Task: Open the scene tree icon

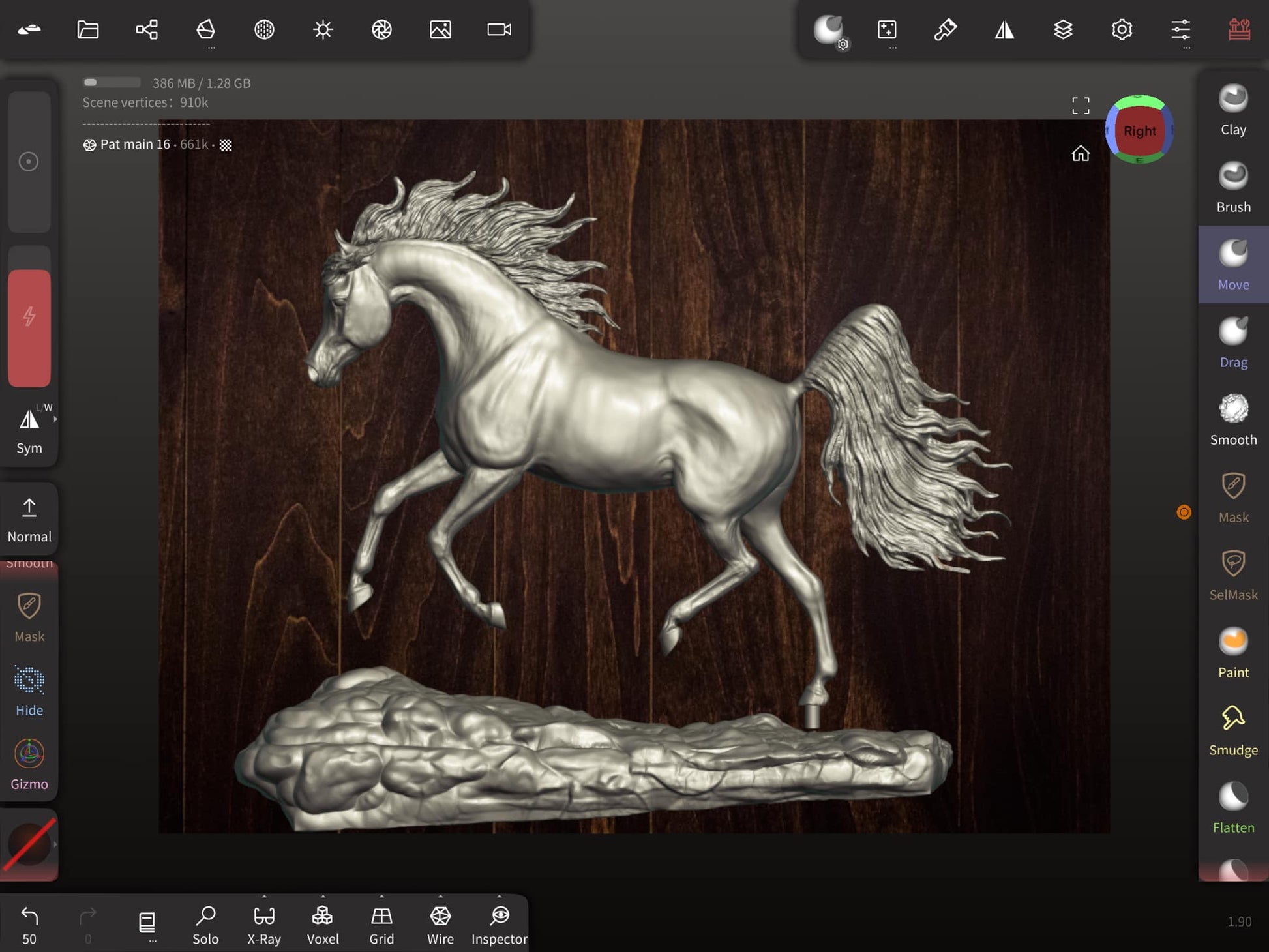Action: point(147,29)
